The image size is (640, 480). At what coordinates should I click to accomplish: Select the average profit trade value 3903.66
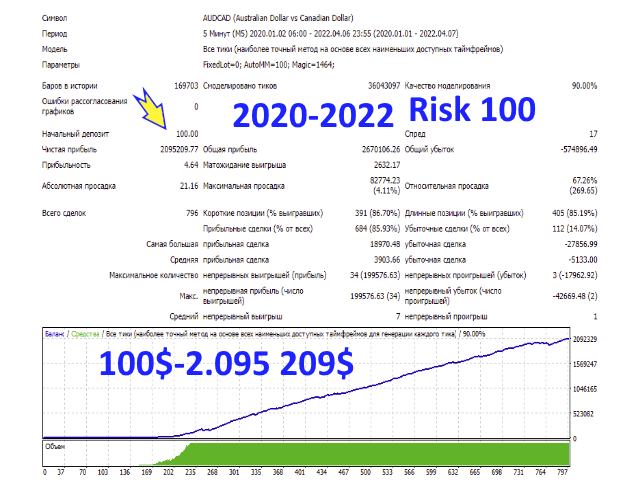(x=387, y=260)
